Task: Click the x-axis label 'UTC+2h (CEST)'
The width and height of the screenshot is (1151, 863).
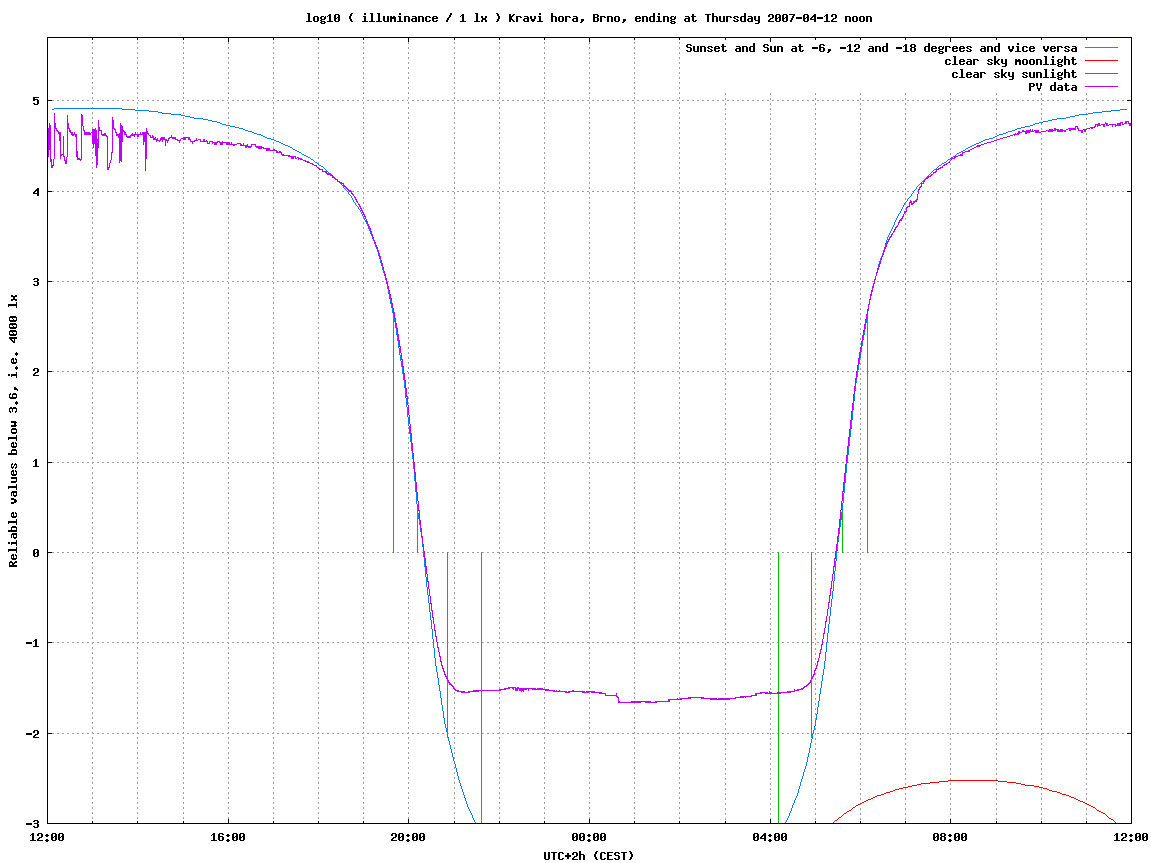Action: click(588, 856)
